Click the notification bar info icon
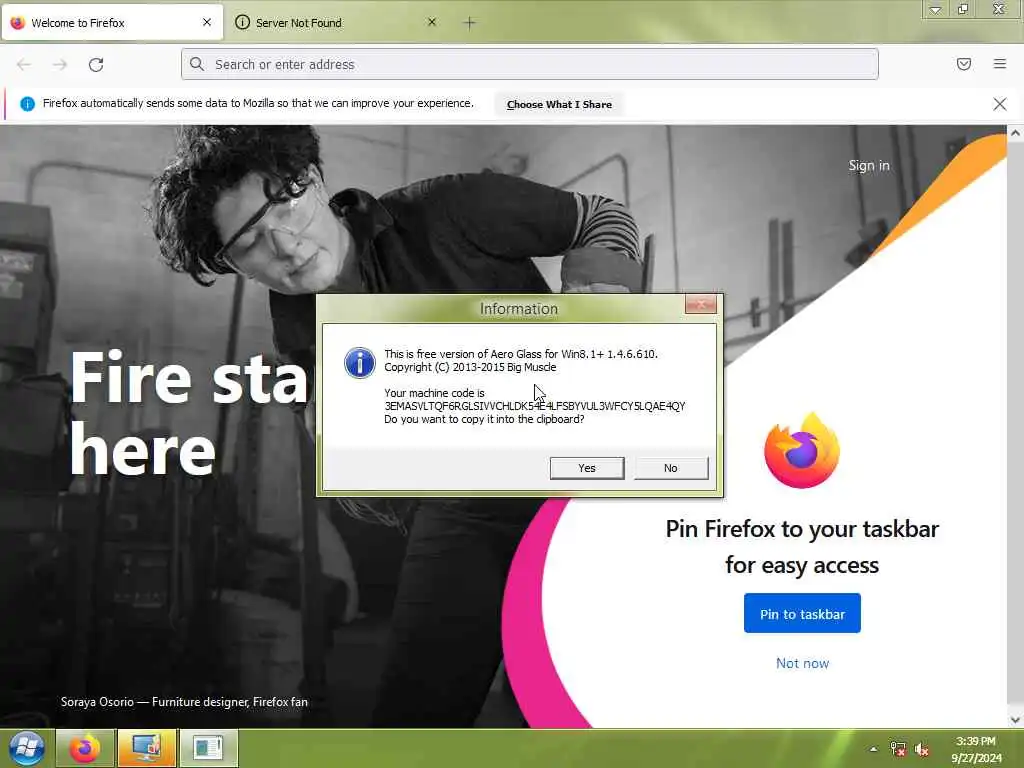This screenshot has height=768, width=1024. point(27,104)
